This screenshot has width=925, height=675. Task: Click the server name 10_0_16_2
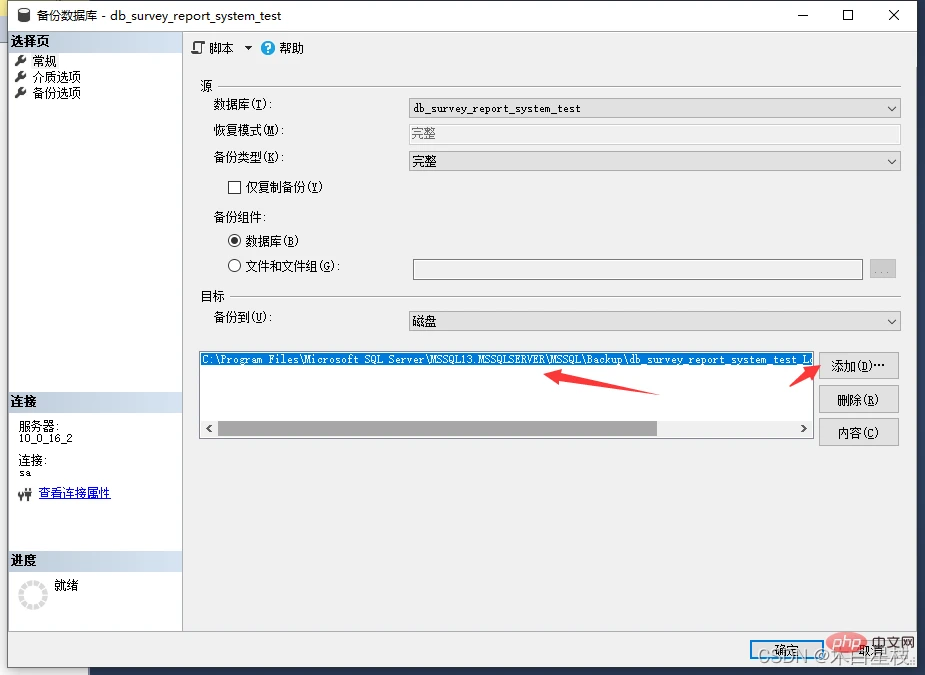click(x=45, y=438)
